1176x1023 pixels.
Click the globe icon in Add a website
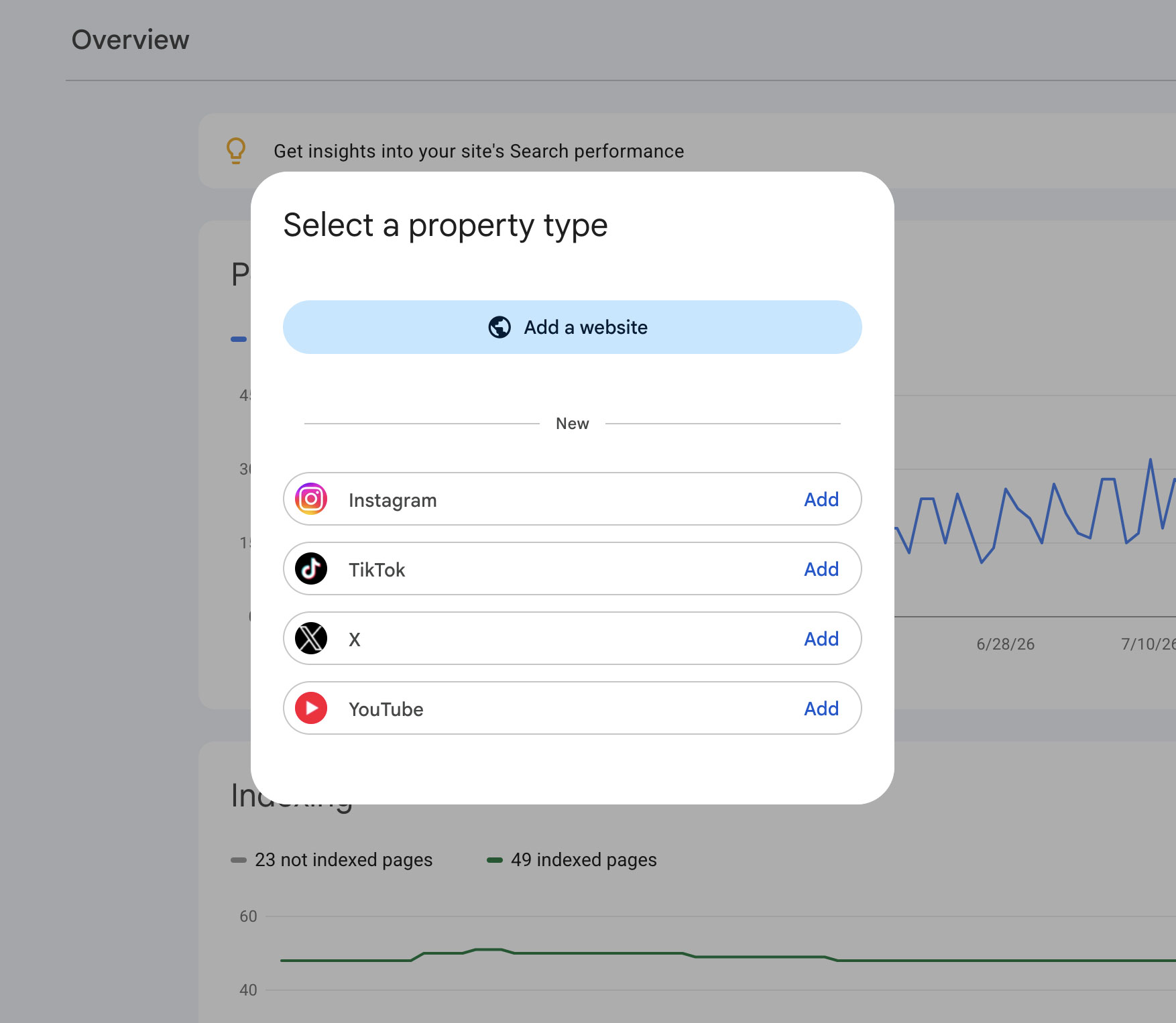point(499,327)
